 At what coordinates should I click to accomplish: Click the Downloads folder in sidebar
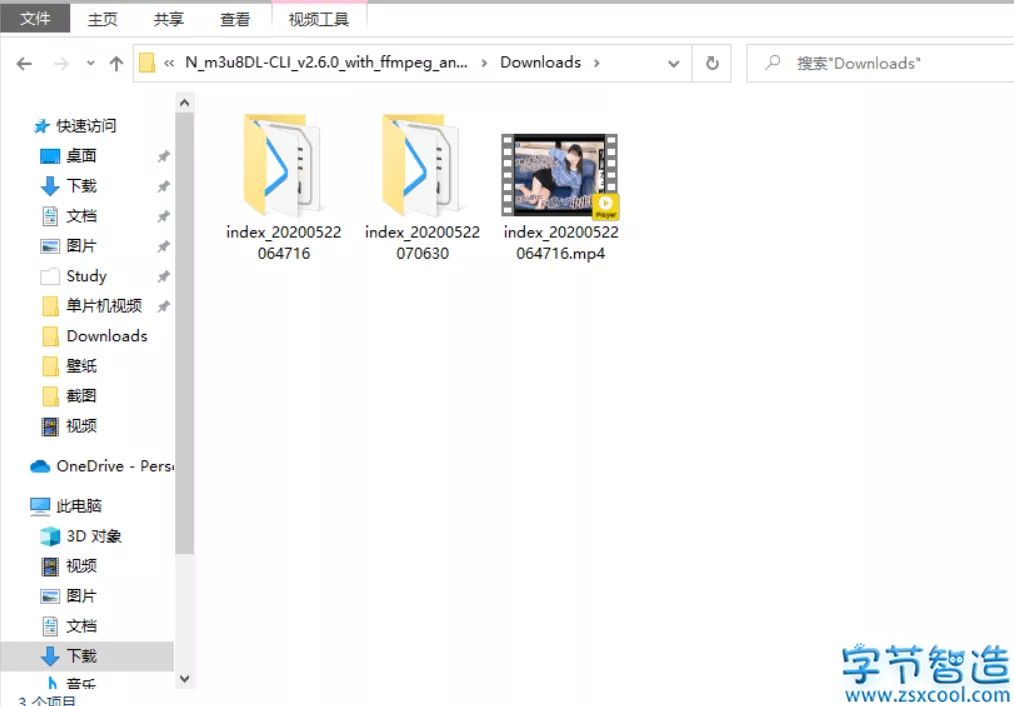point(107,336)
